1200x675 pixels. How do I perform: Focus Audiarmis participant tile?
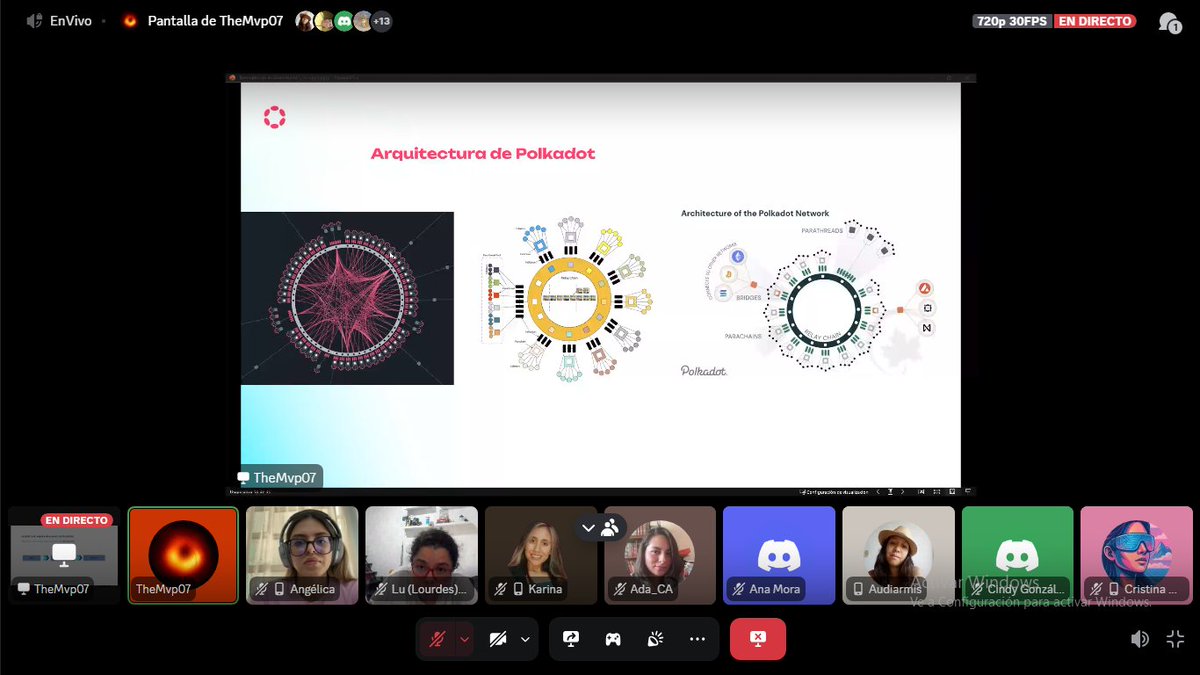tap(898, 555)
